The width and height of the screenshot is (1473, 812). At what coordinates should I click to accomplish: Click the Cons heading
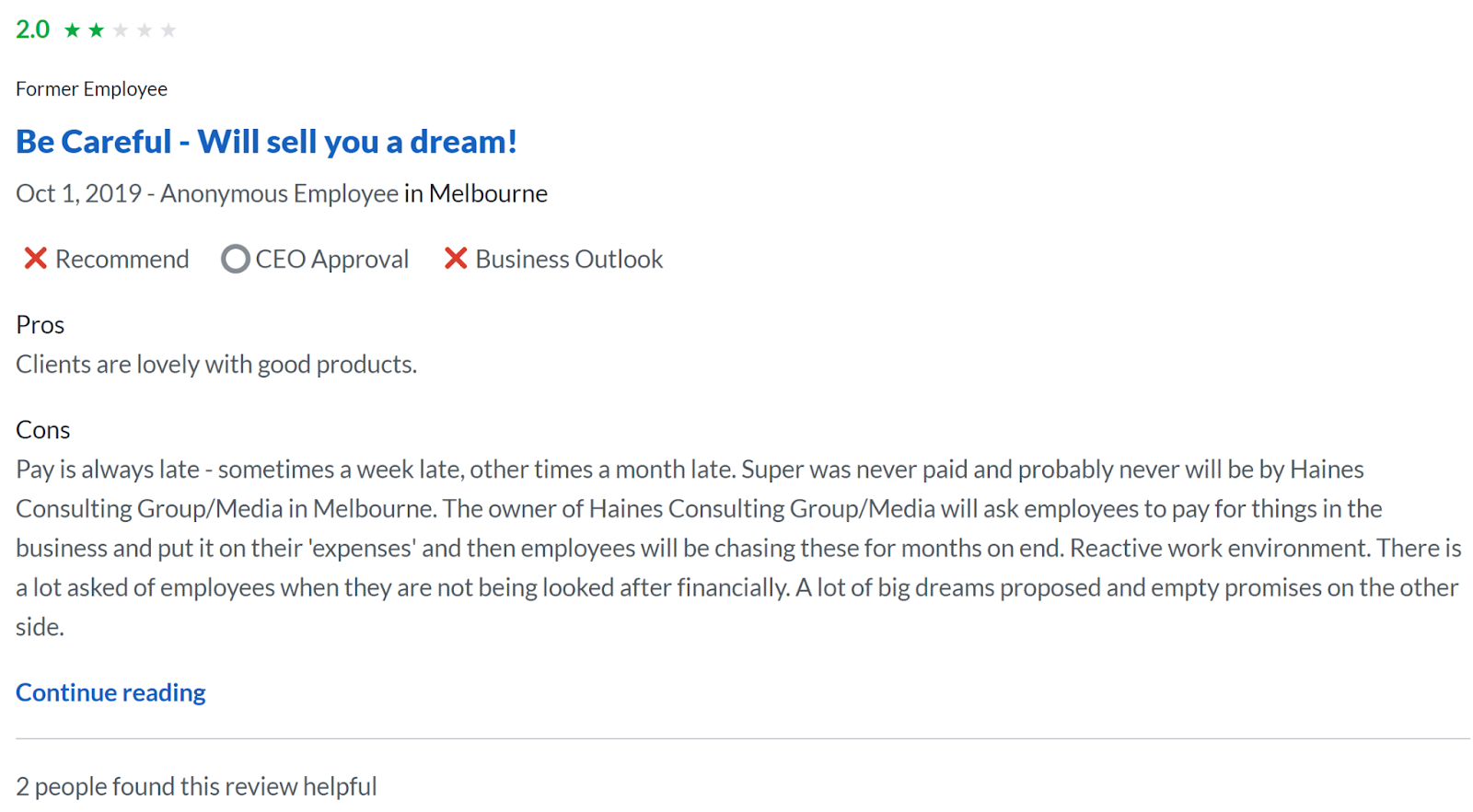pyautogui.click(x=42, y=430)
